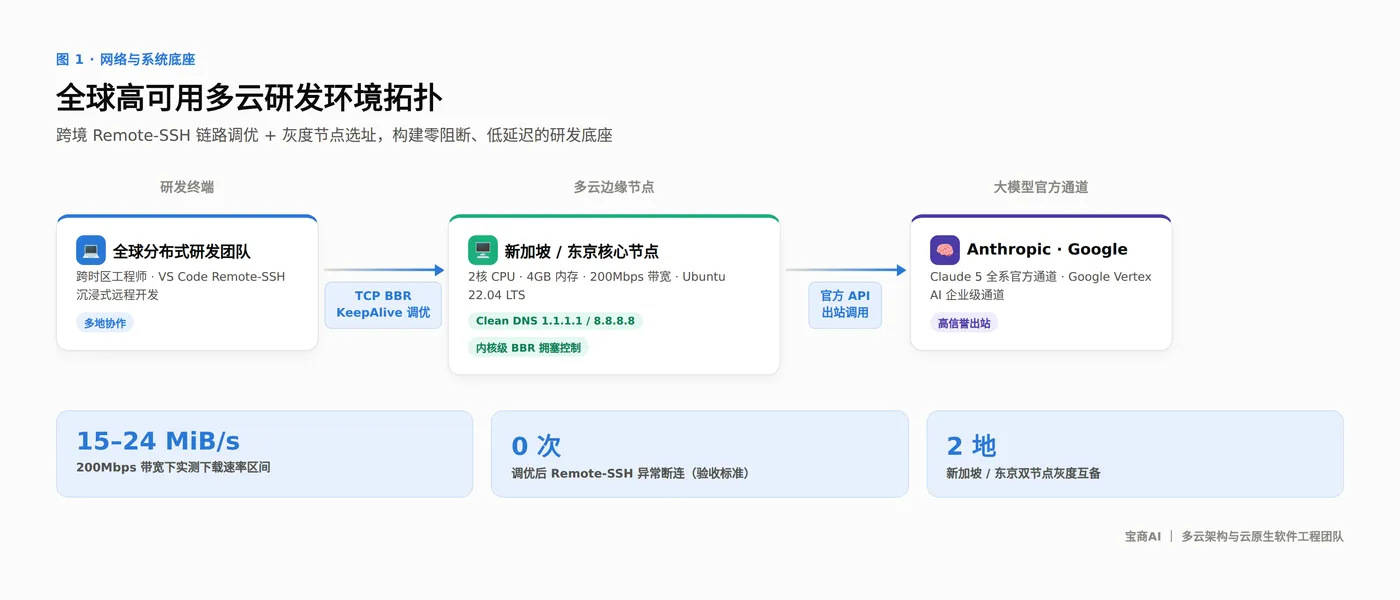Click the 15–24 MiB/s metric value
The height and width of the screenshot is (600, 1400).
pos(158,441)
